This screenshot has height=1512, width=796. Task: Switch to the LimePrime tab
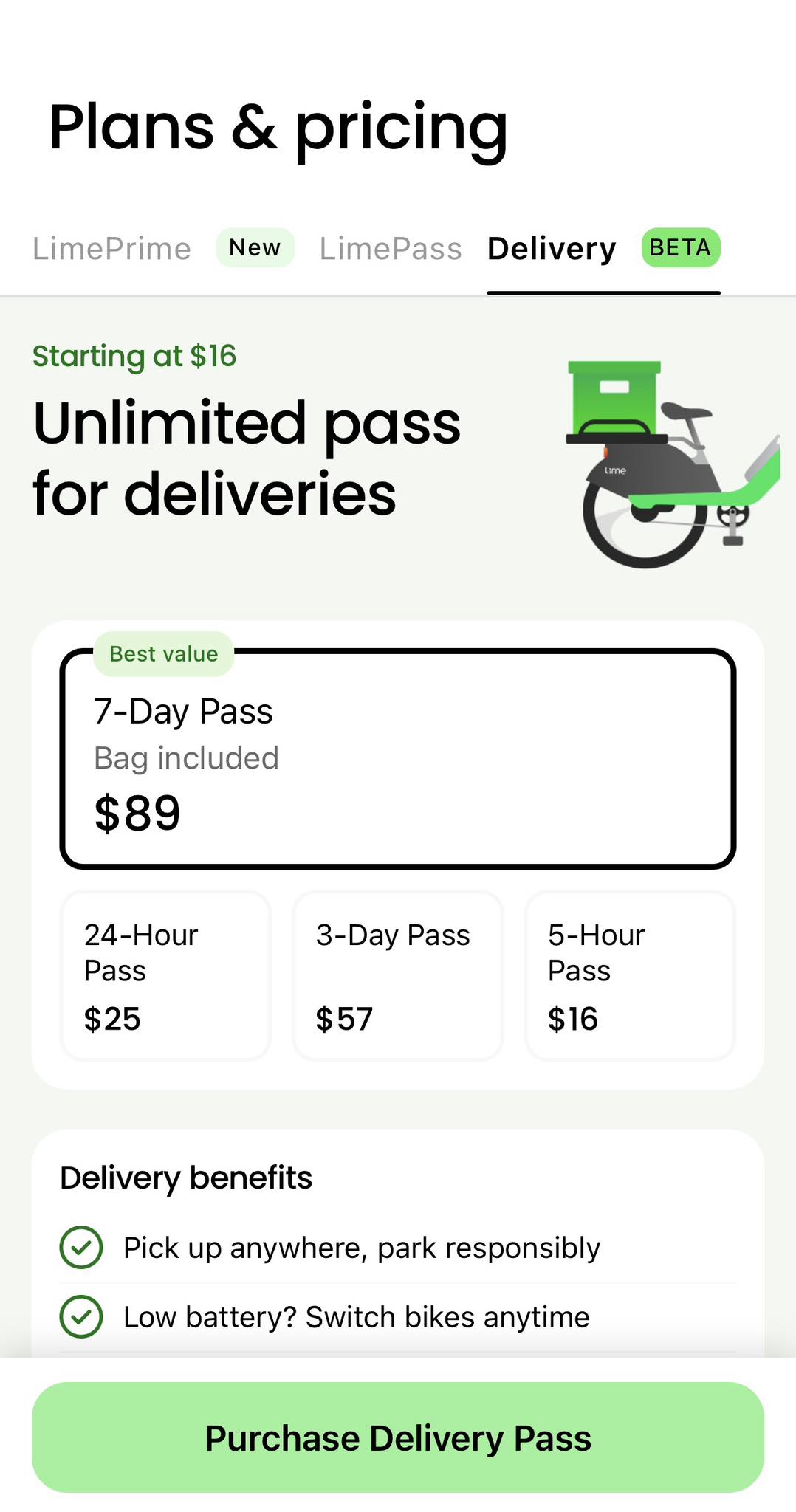click(x=111, y=249)
